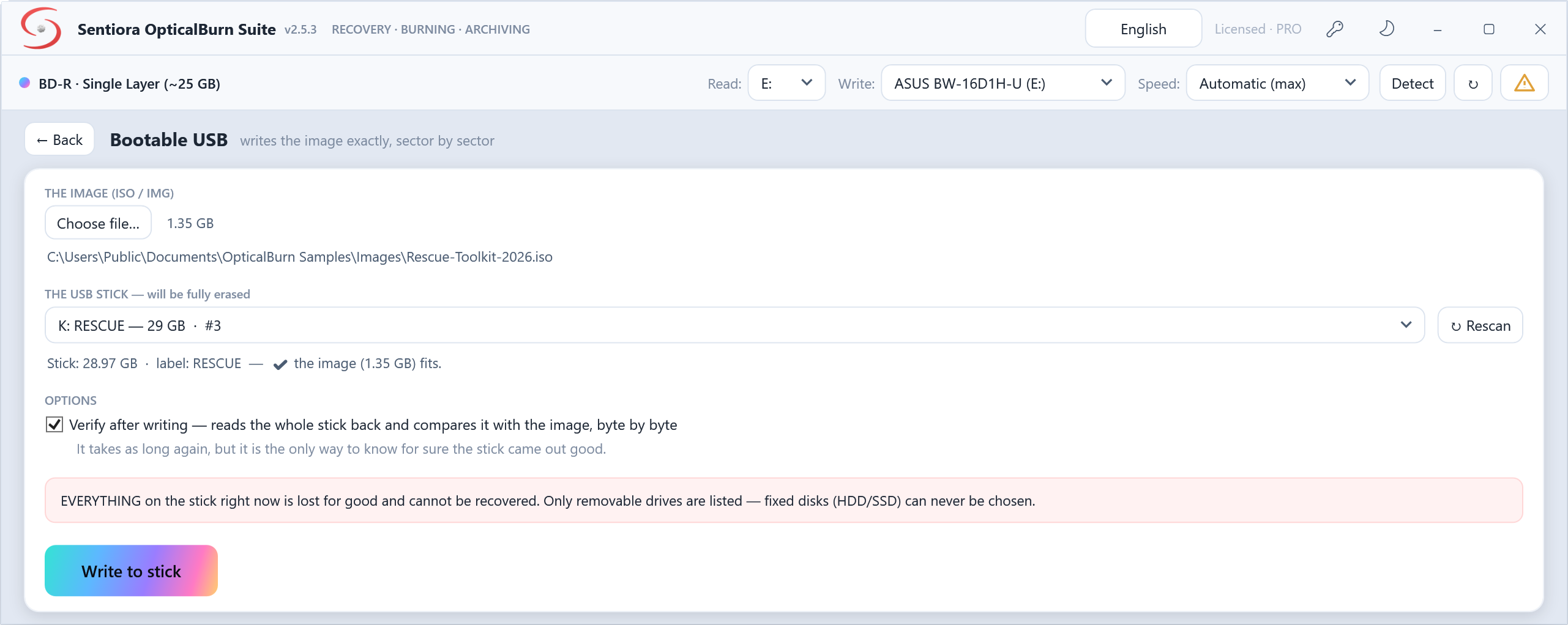1568x625 pixels.
Task: Open the Speed Automatic (max) dropdown
Action: click(x=1277, y=83)
